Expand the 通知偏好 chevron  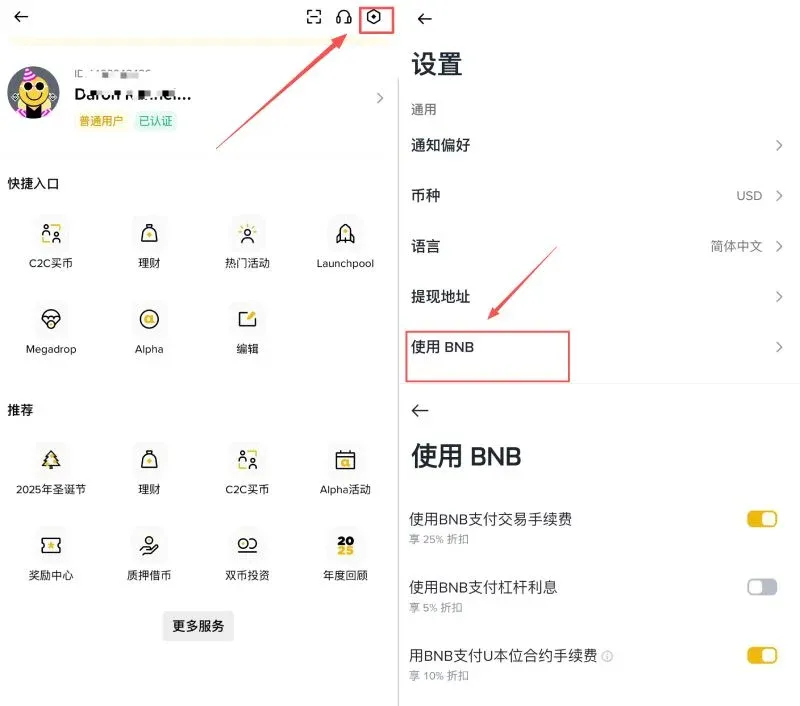[x=779, y=145]
